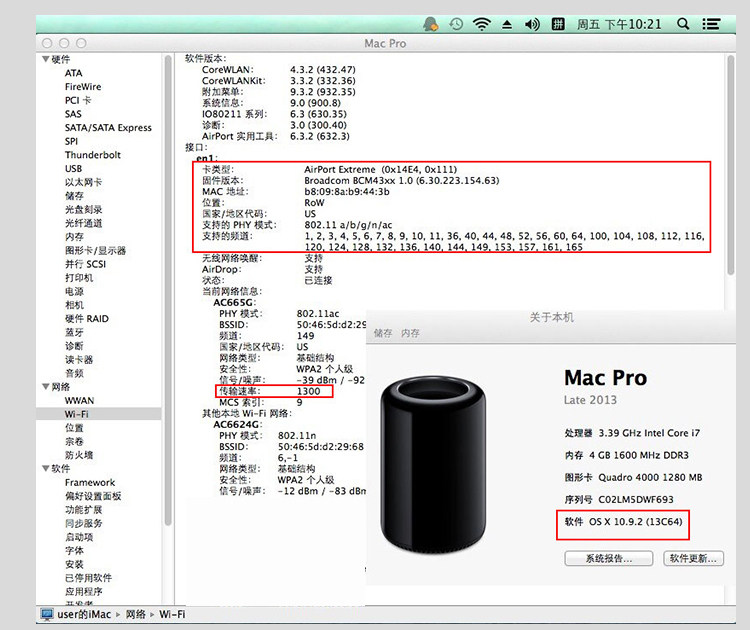Select 光纤通道 in the sidebar
Image resolution: width=750 pixels, height=630 pixels.
[83, 223]
